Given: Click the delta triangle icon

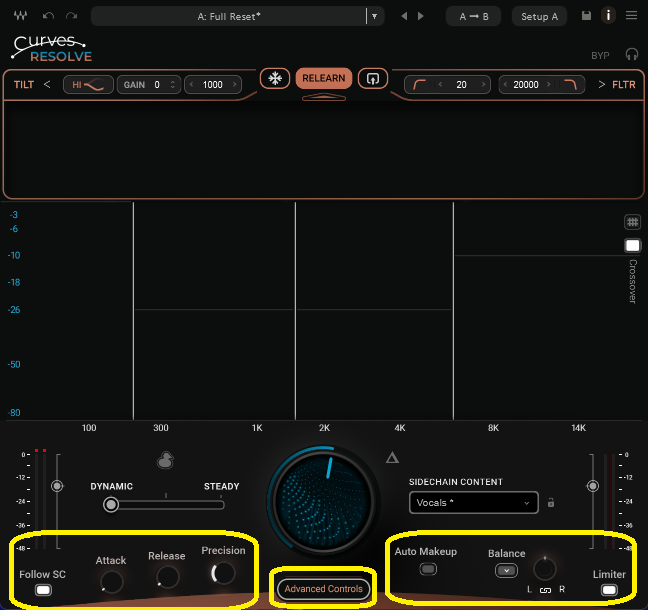Looking at the screenshot, I should 393,458.
